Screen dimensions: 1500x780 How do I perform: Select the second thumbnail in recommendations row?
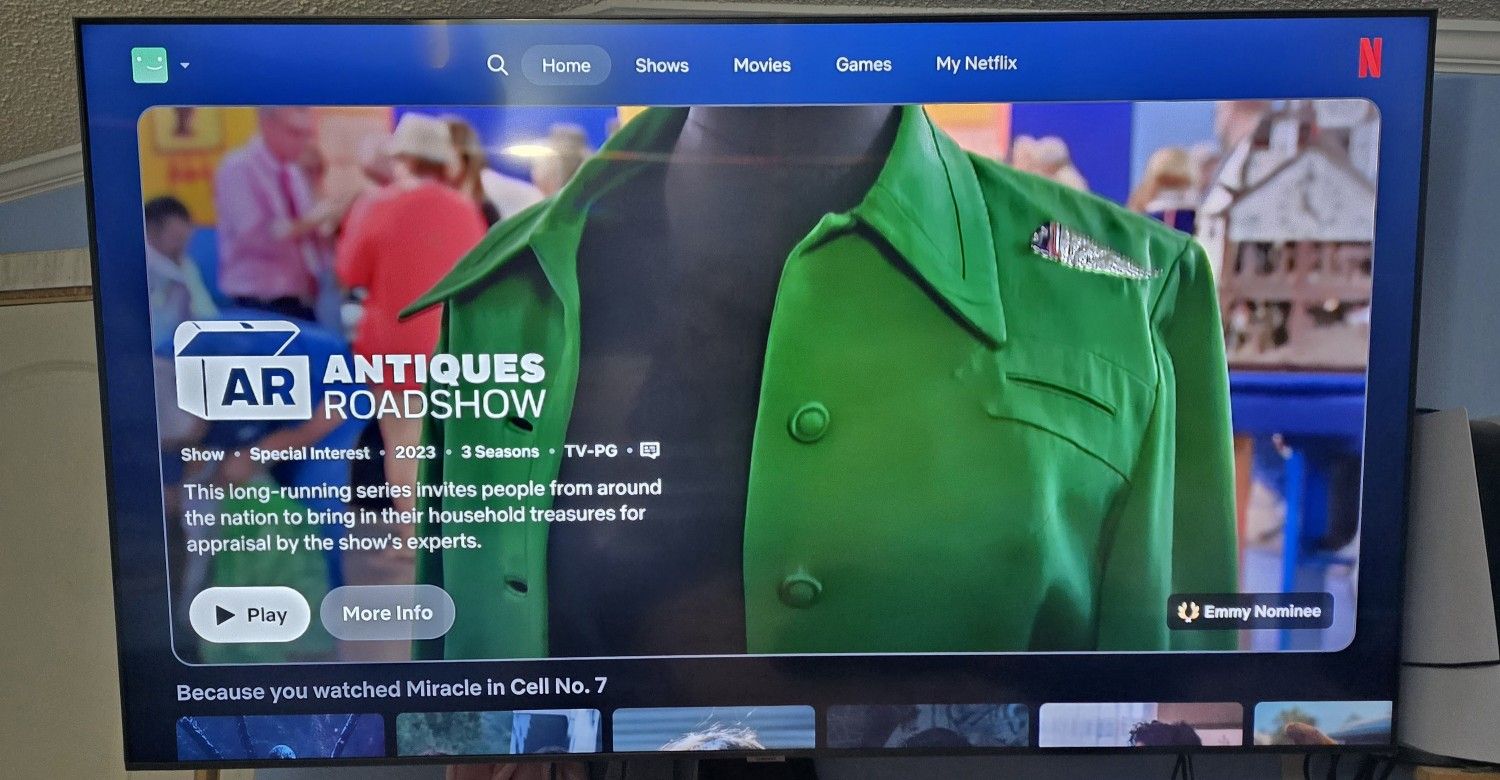coord(498,732)
